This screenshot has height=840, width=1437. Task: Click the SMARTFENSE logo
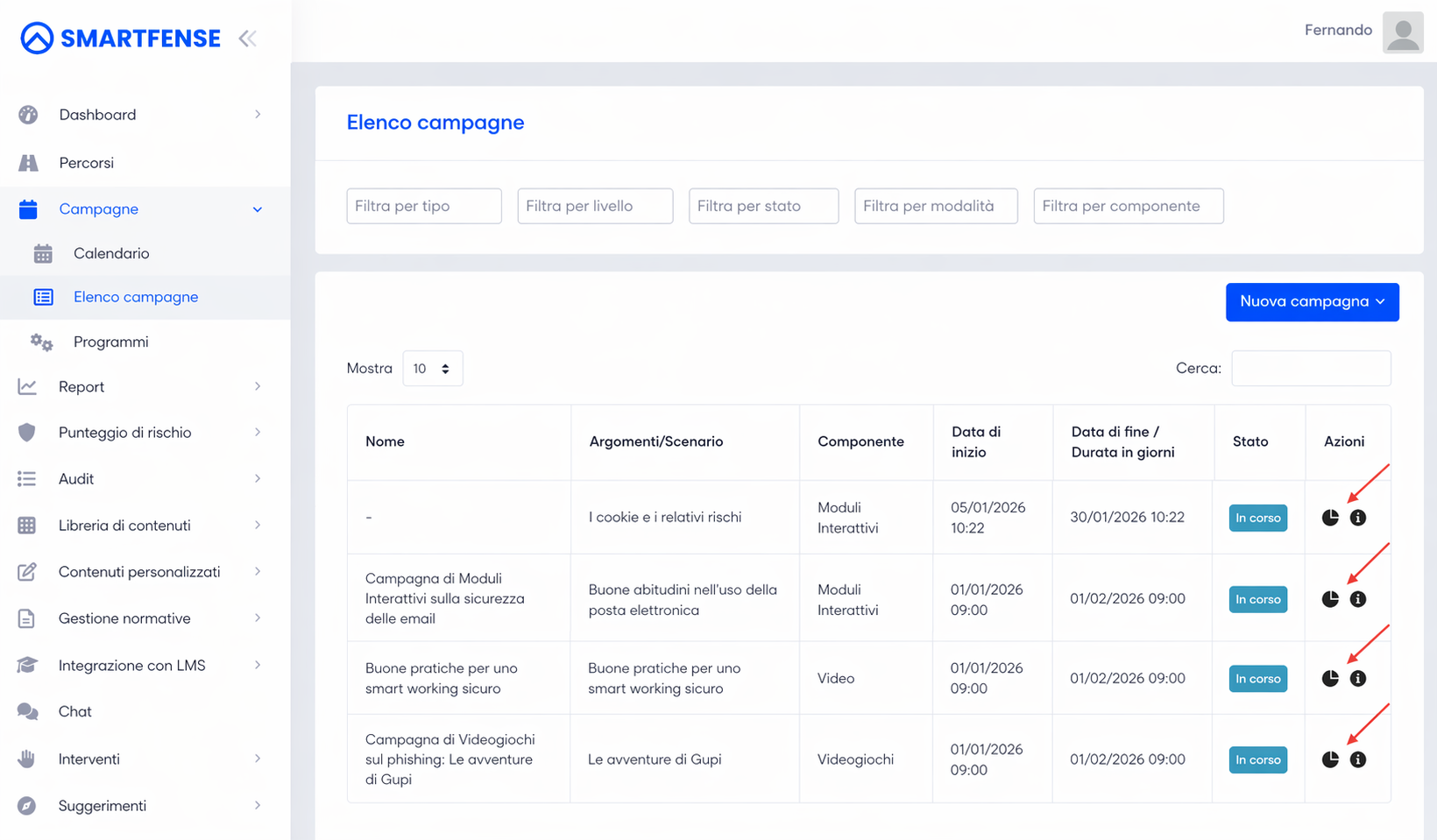pos(121,39)
